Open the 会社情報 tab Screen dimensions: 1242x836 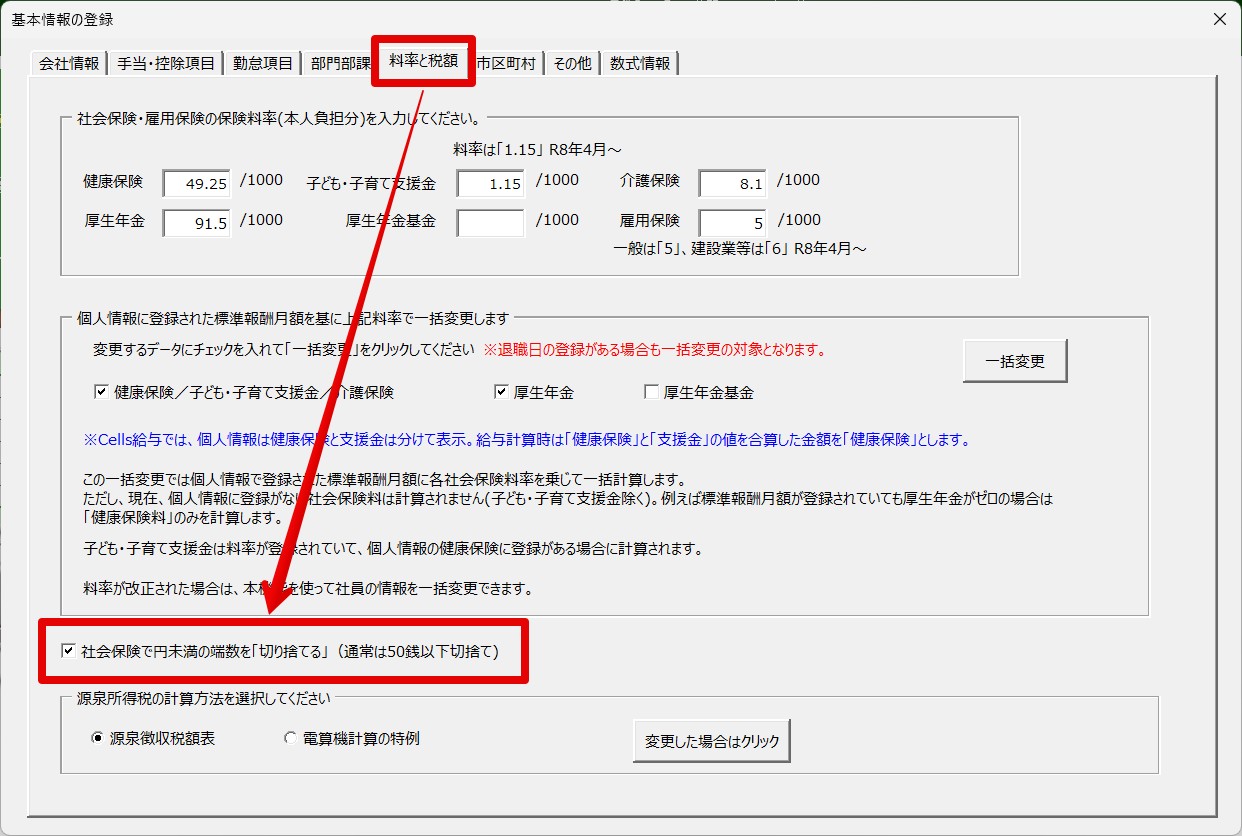point(68,63)
